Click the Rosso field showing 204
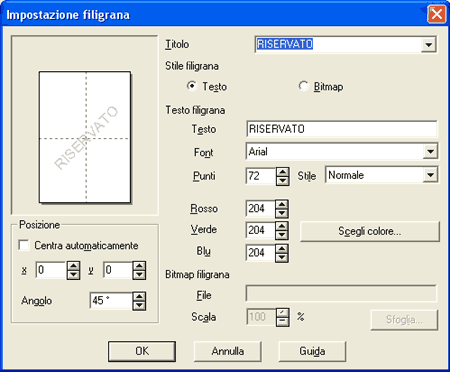The height and width of the screenshot is (372, 450). 261,209
